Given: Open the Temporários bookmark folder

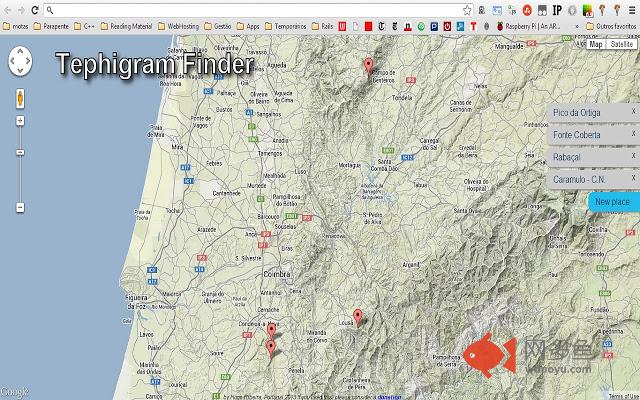Looking at the screenshot, I should (x=285, y=27).
